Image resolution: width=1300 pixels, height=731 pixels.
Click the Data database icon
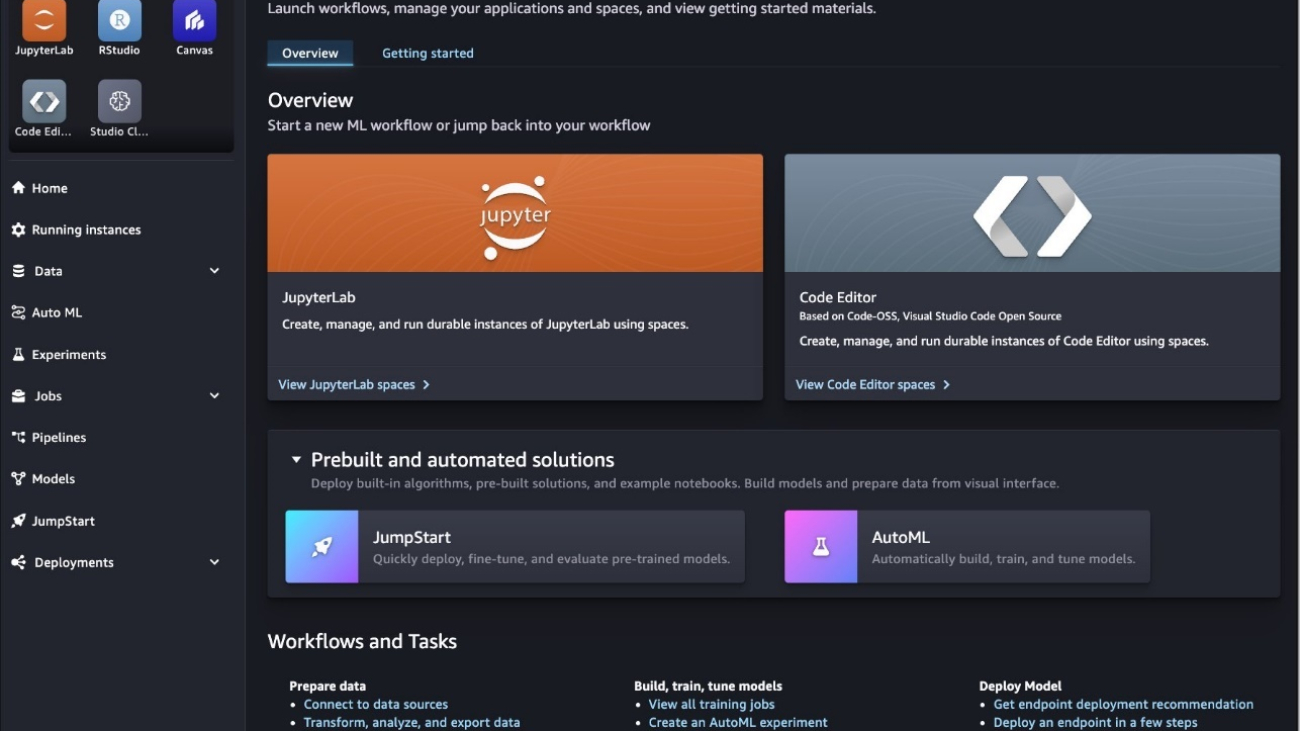18,271
